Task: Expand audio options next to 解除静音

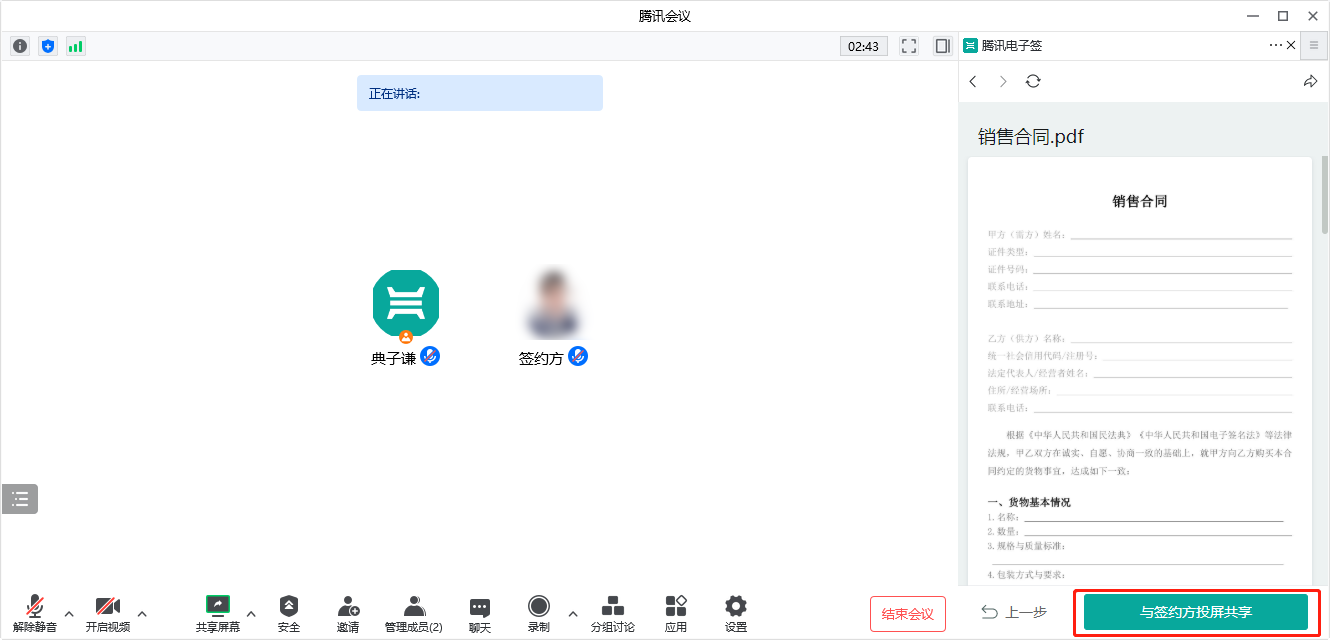Action: [69, 613]
